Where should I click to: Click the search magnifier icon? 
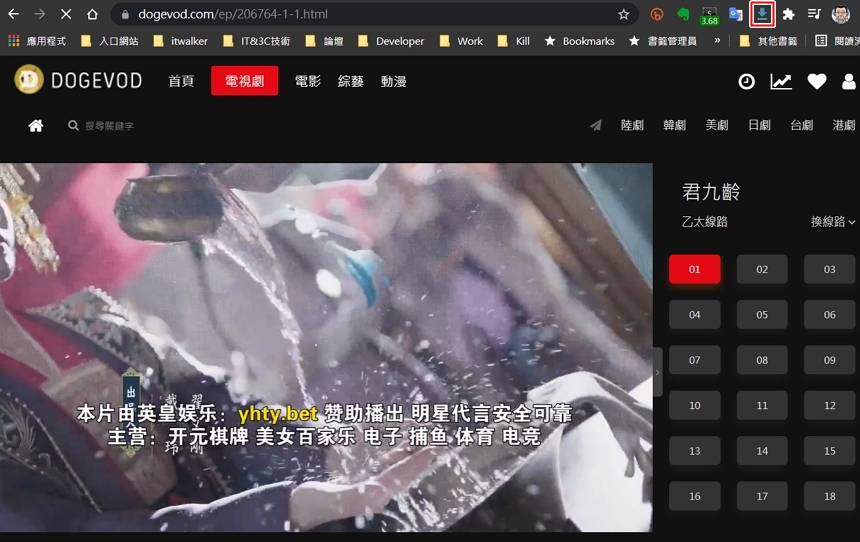point(73,126)
